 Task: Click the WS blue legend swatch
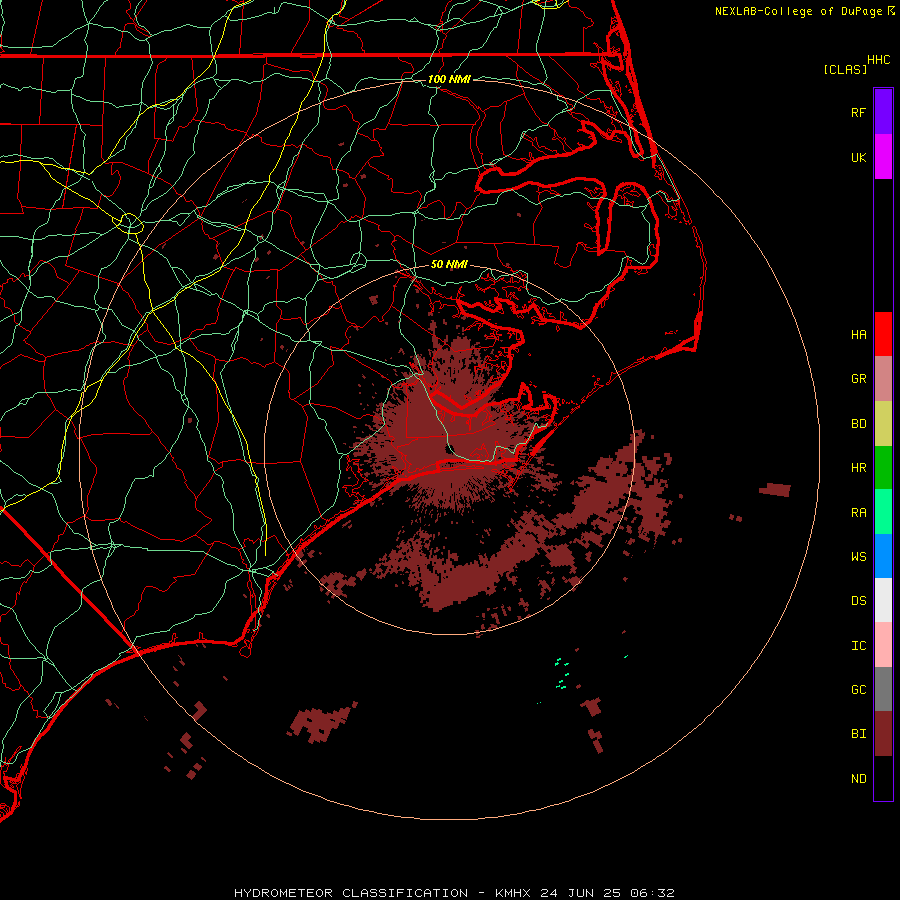[x=883, y=556]
